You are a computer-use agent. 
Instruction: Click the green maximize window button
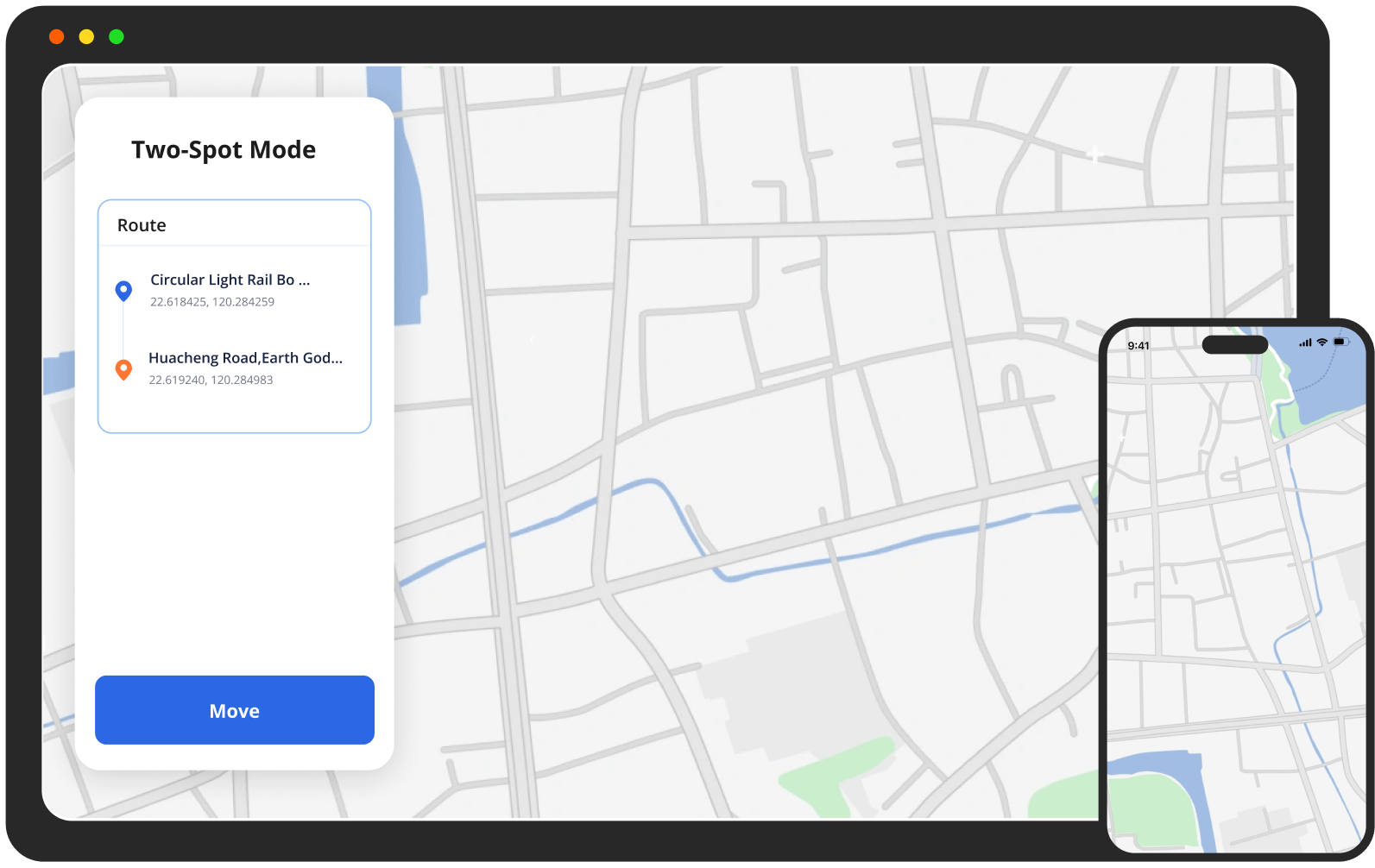click(x=117, y=36)
